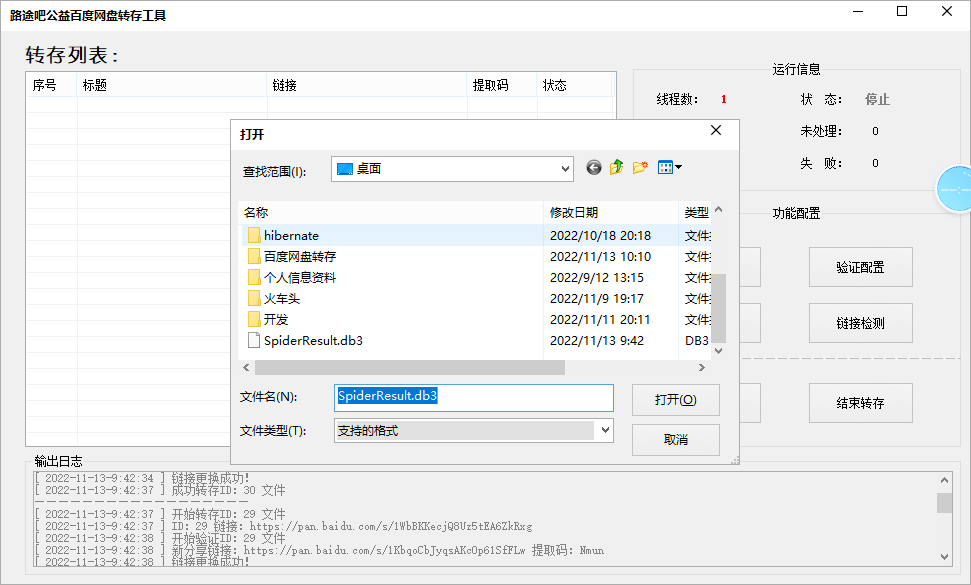
Task: Create a new folder icon in dialog
Action: point(640,167)
